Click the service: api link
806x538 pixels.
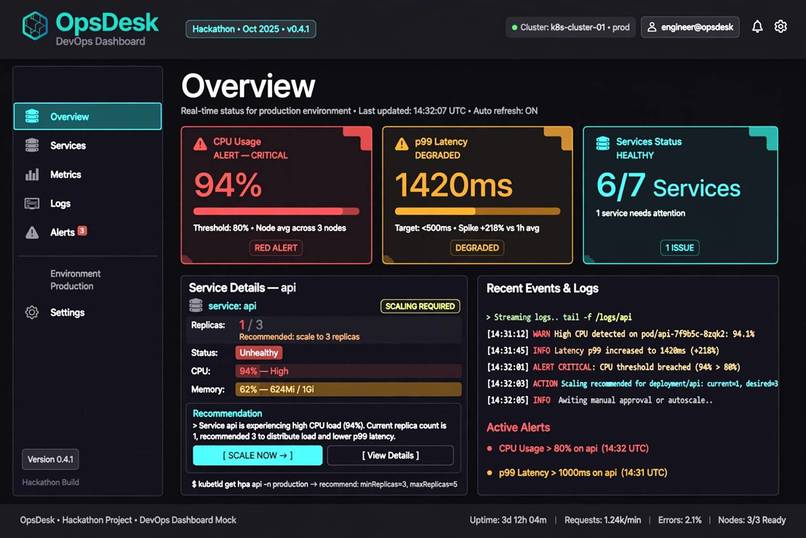[x=232, y=306]
